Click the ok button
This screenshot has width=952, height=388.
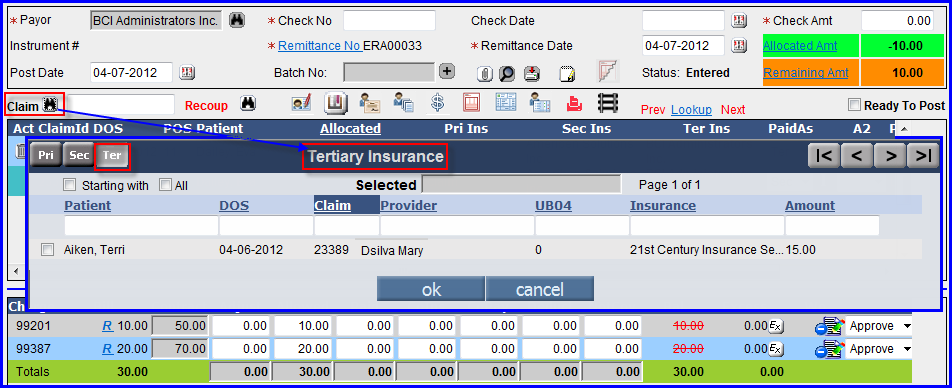tap(431, 289)
